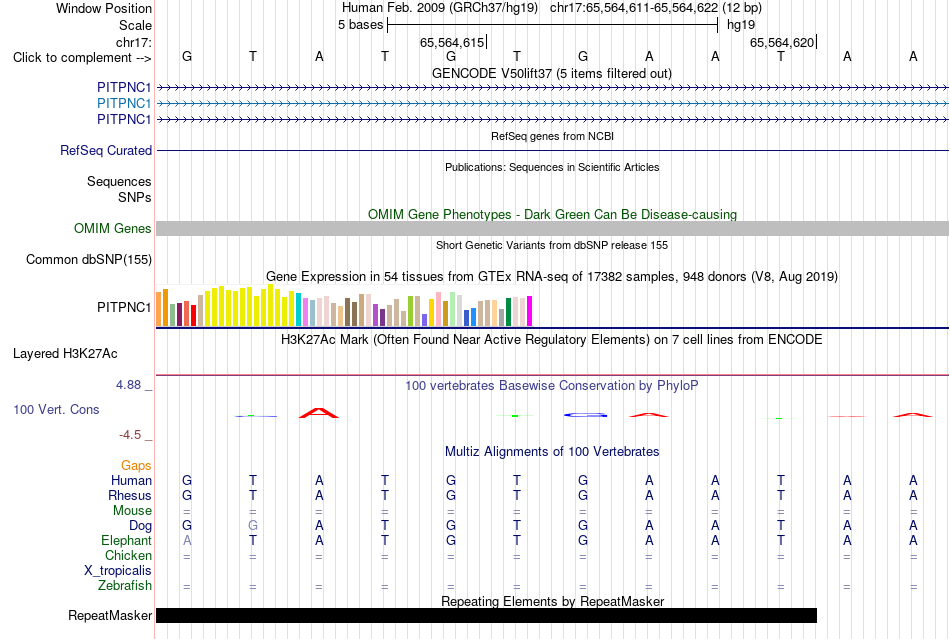
Task: Click the OMIM Gene Phenotypes title
Action: coord(553,214)
